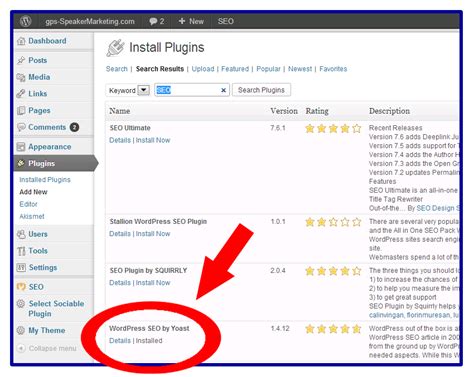The image size is (474, 377).
Task: Click the SEO Design author link
Action: (x=438, y=208)
